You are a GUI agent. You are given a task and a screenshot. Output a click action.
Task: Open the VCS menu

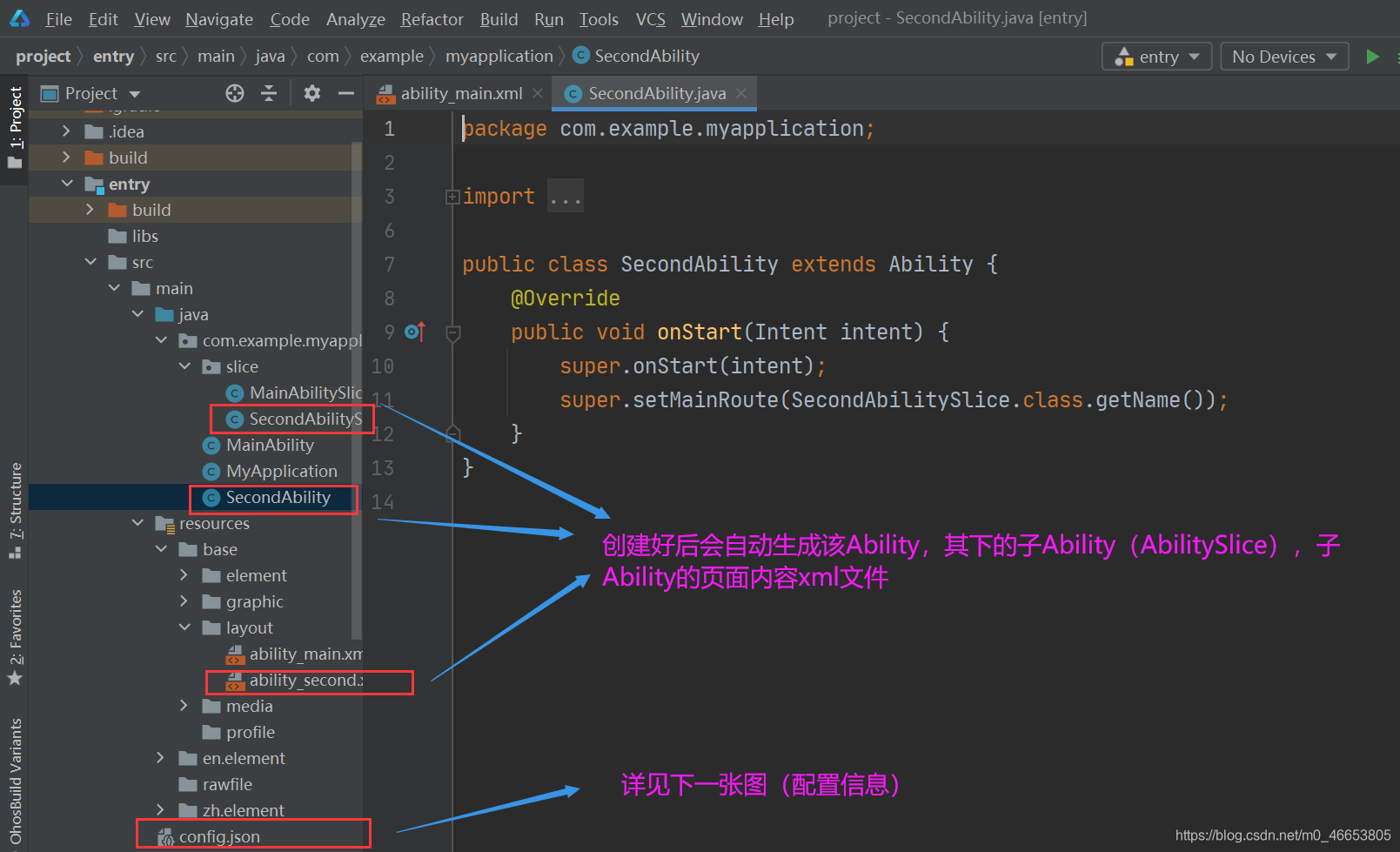tap(650, 19)
